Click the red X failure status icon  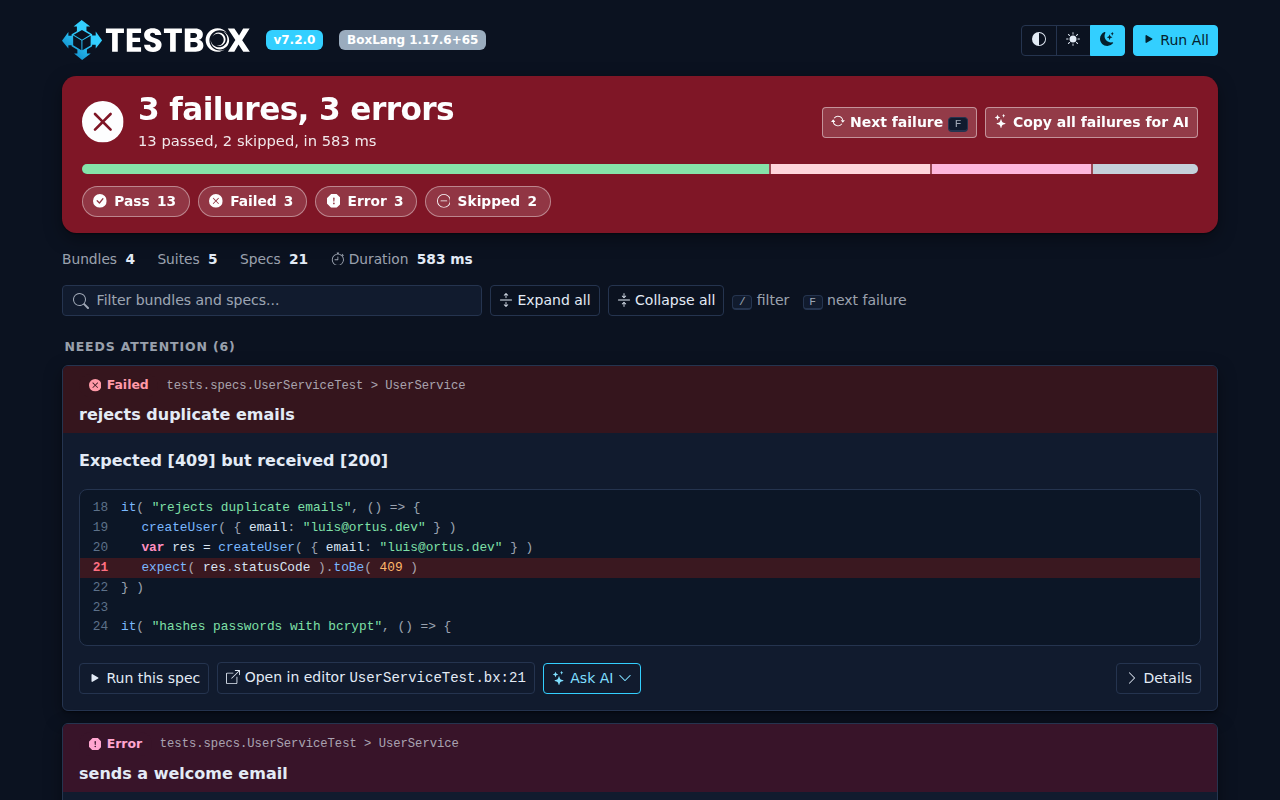103,122
